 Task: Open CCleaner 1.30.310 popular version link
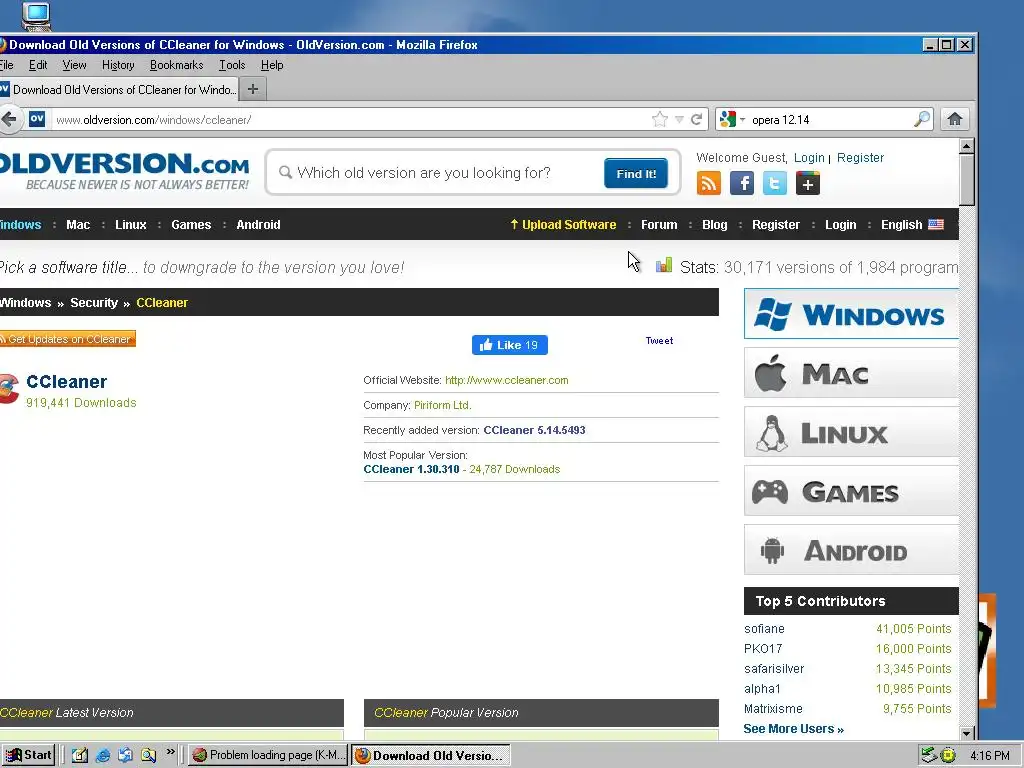411,469
